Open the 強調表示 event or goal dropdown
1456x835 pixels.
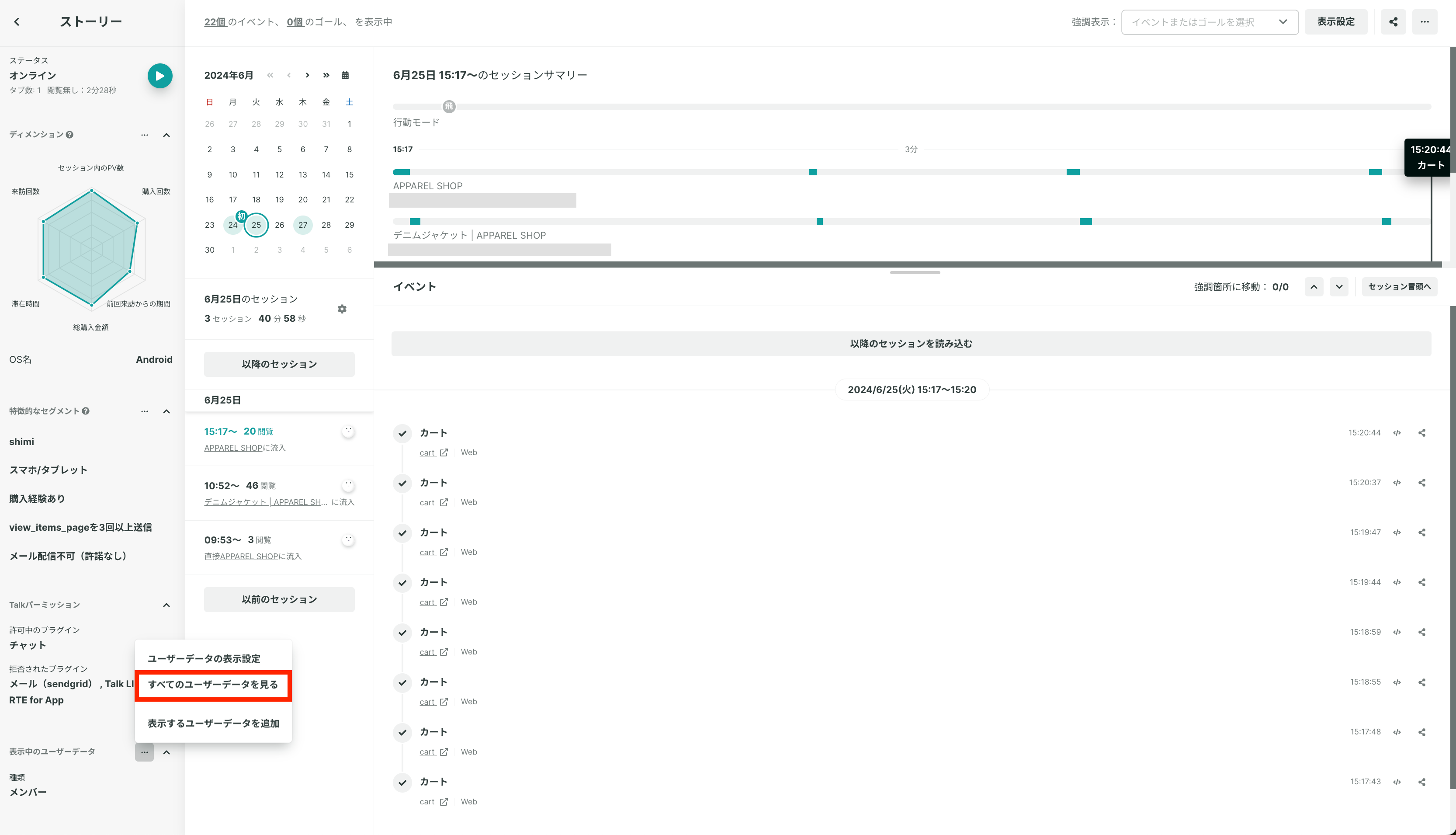tap(1210, 22)
